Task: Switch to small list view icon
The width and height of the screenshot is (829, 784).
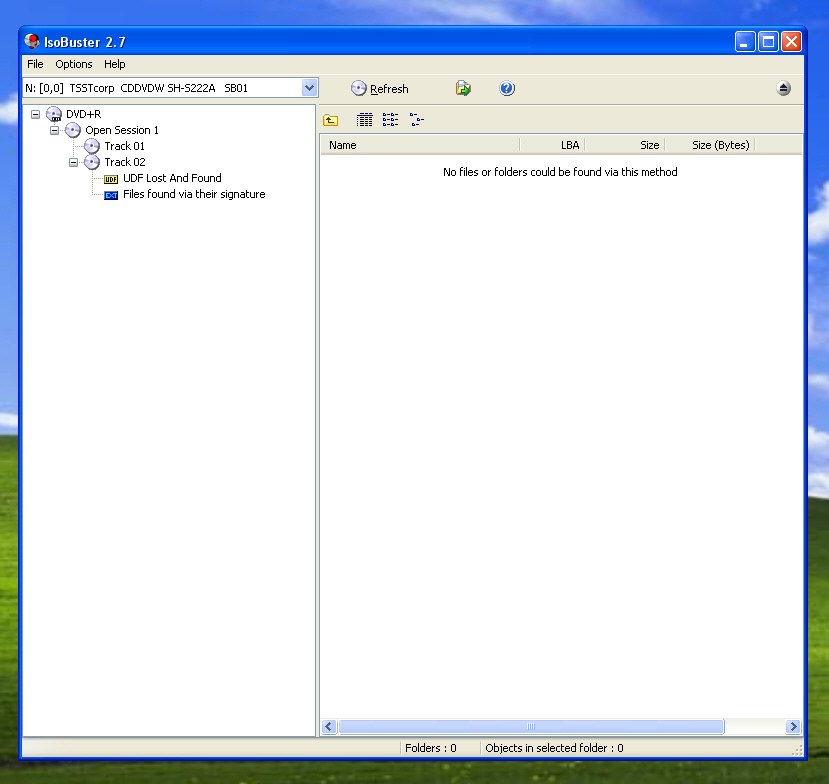Action: point(390,120)
